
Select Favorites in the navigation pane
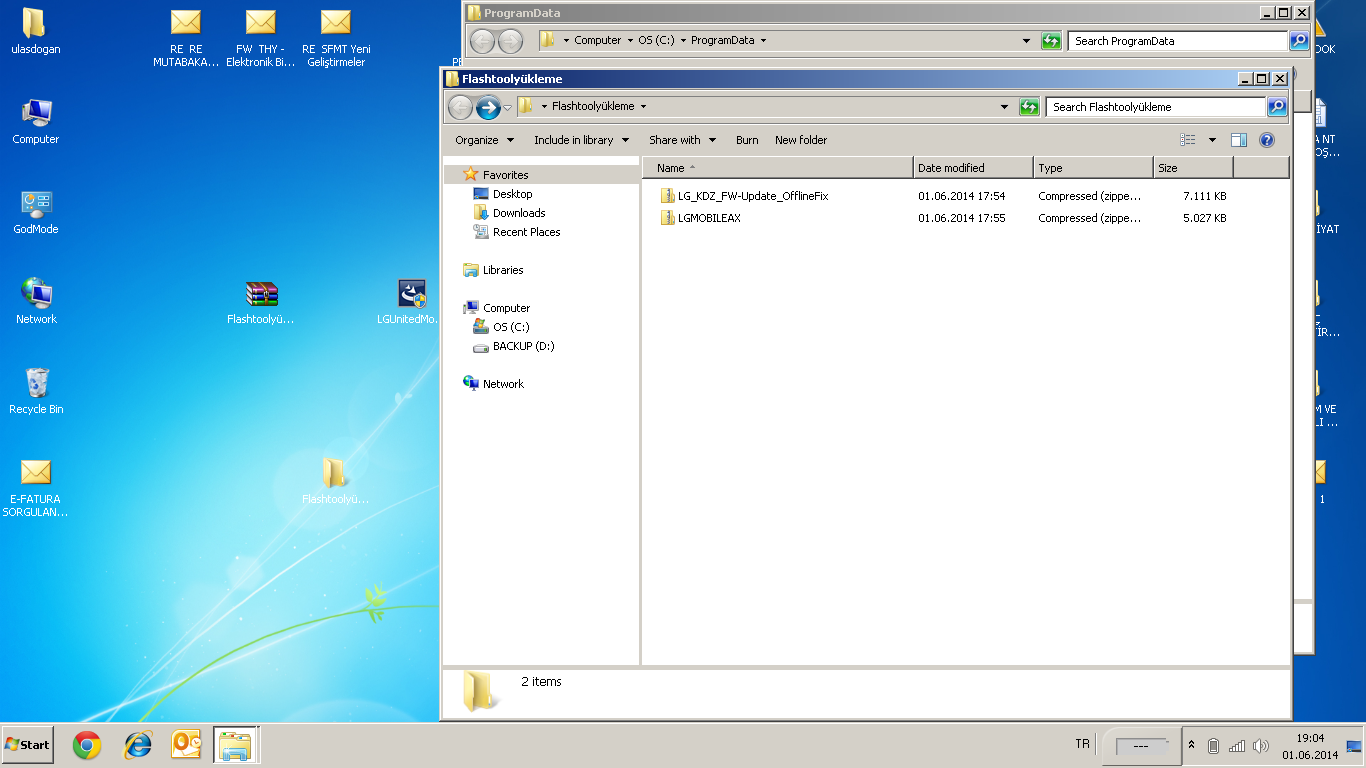click(x=505, y=175)
